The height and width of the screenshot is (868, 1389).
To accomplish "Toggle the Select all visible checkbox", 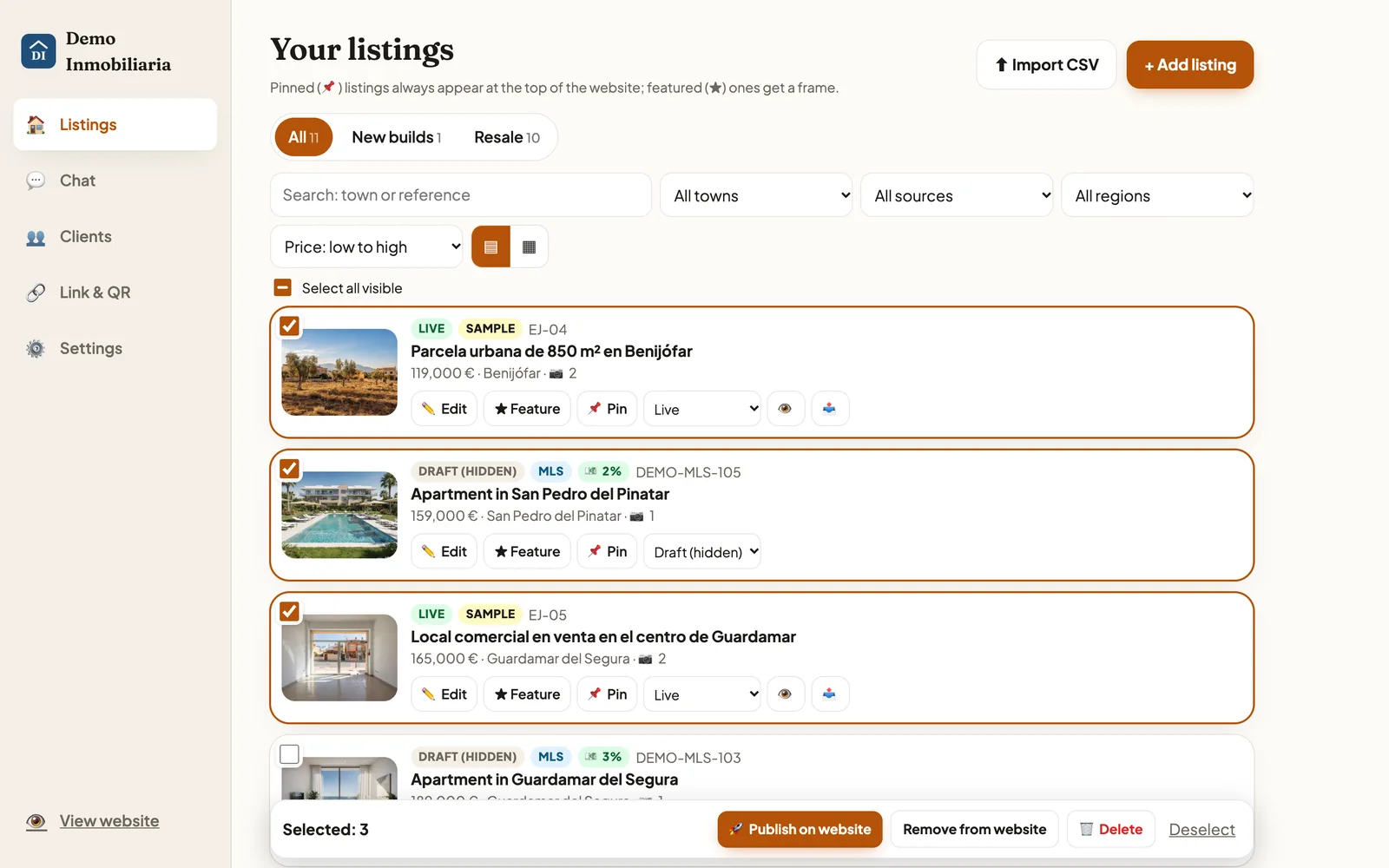I will point(283,288).
